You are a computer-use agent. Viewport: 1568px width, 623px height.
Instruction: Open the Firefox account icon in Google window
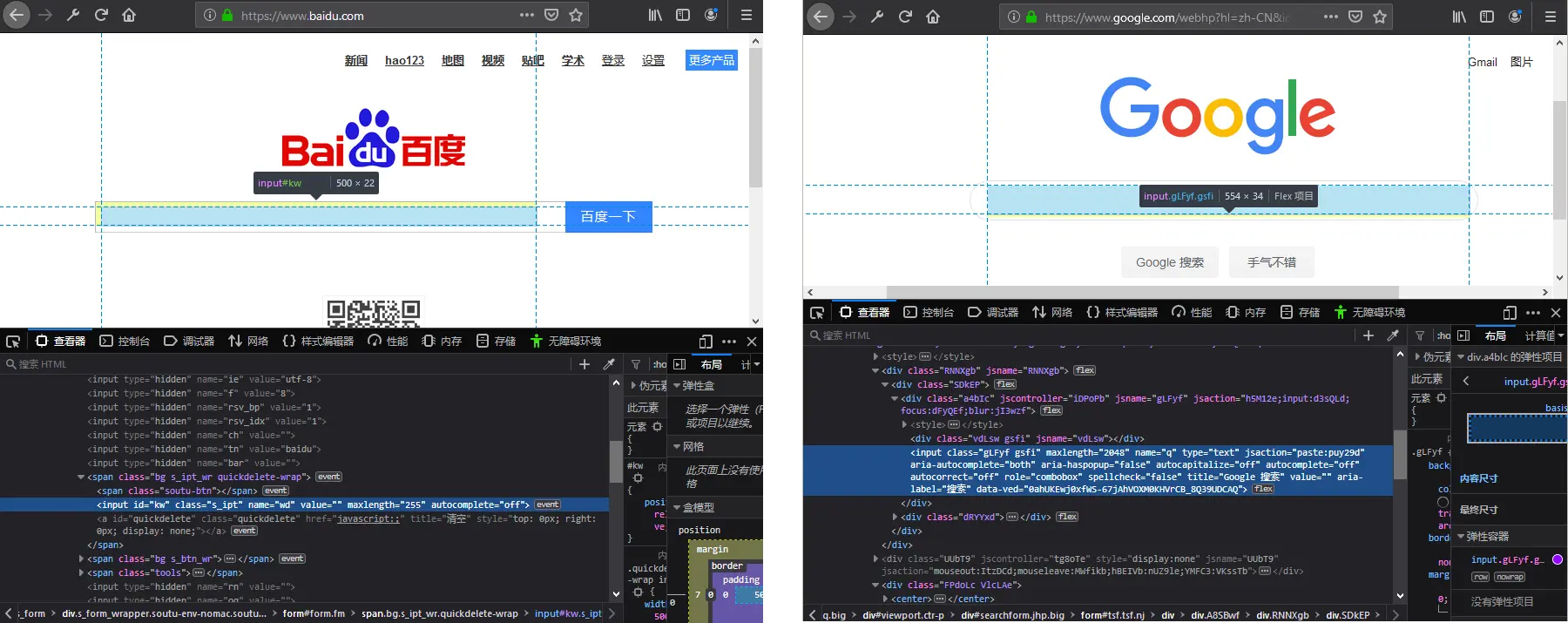pyautogui.click(x=1515, y=17)
